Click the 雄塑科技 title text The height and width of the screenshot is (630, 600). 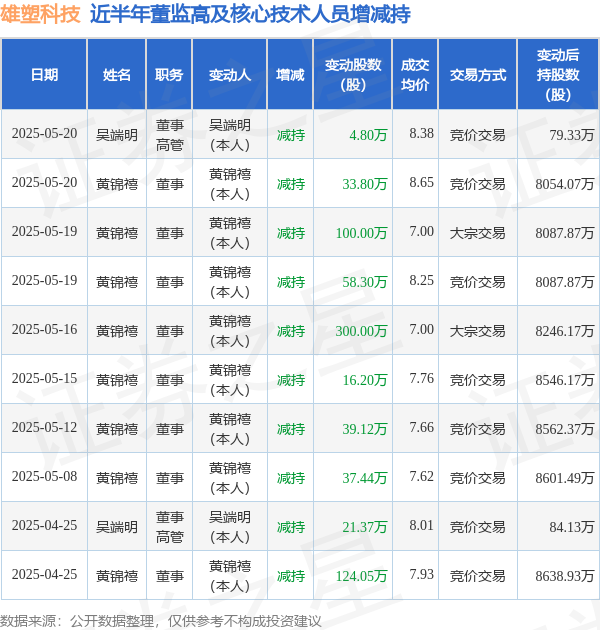40,14
